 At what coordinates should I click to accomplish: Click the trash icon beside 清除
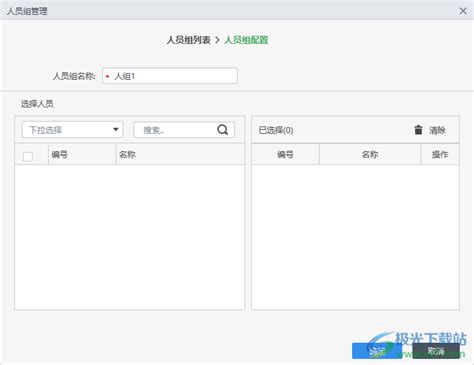click(418, 130)
